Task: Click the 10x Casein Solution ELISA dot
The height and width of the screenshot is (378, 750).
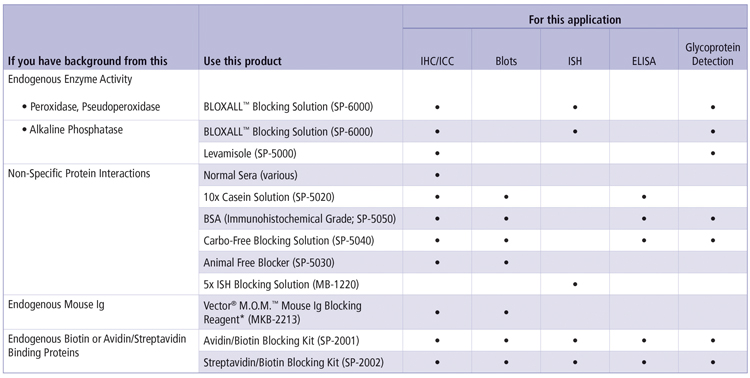Action: click(644, 197)
